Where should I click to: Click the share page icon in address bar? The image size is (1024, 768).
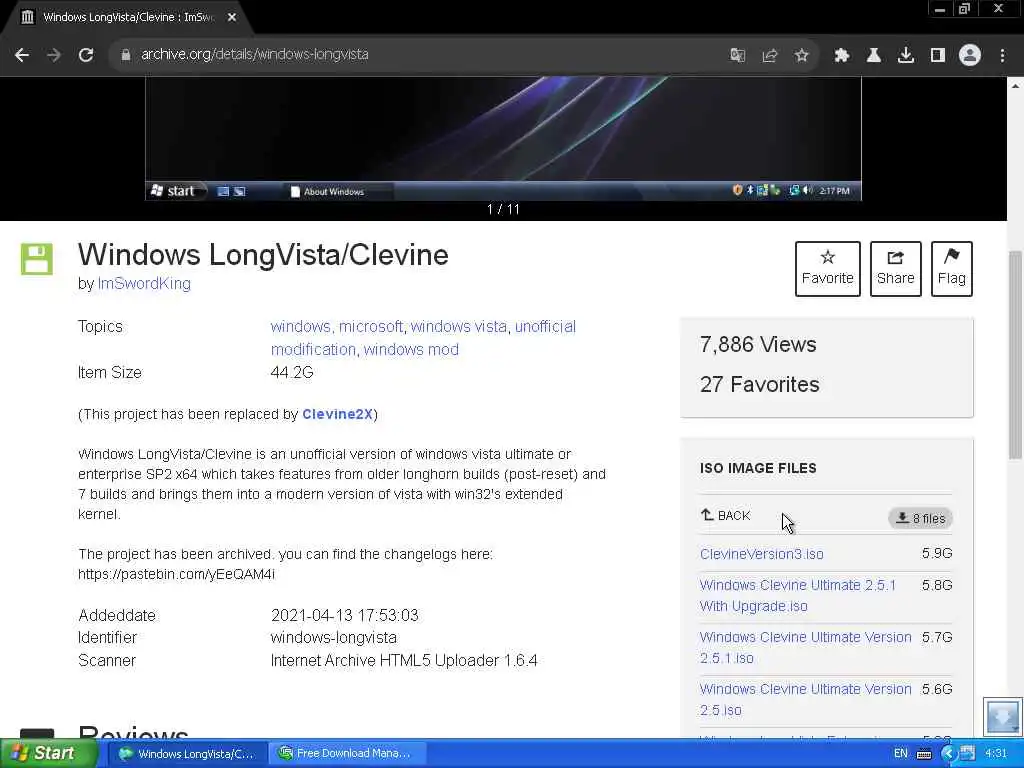pyautogui.click(x=770, y=55)
